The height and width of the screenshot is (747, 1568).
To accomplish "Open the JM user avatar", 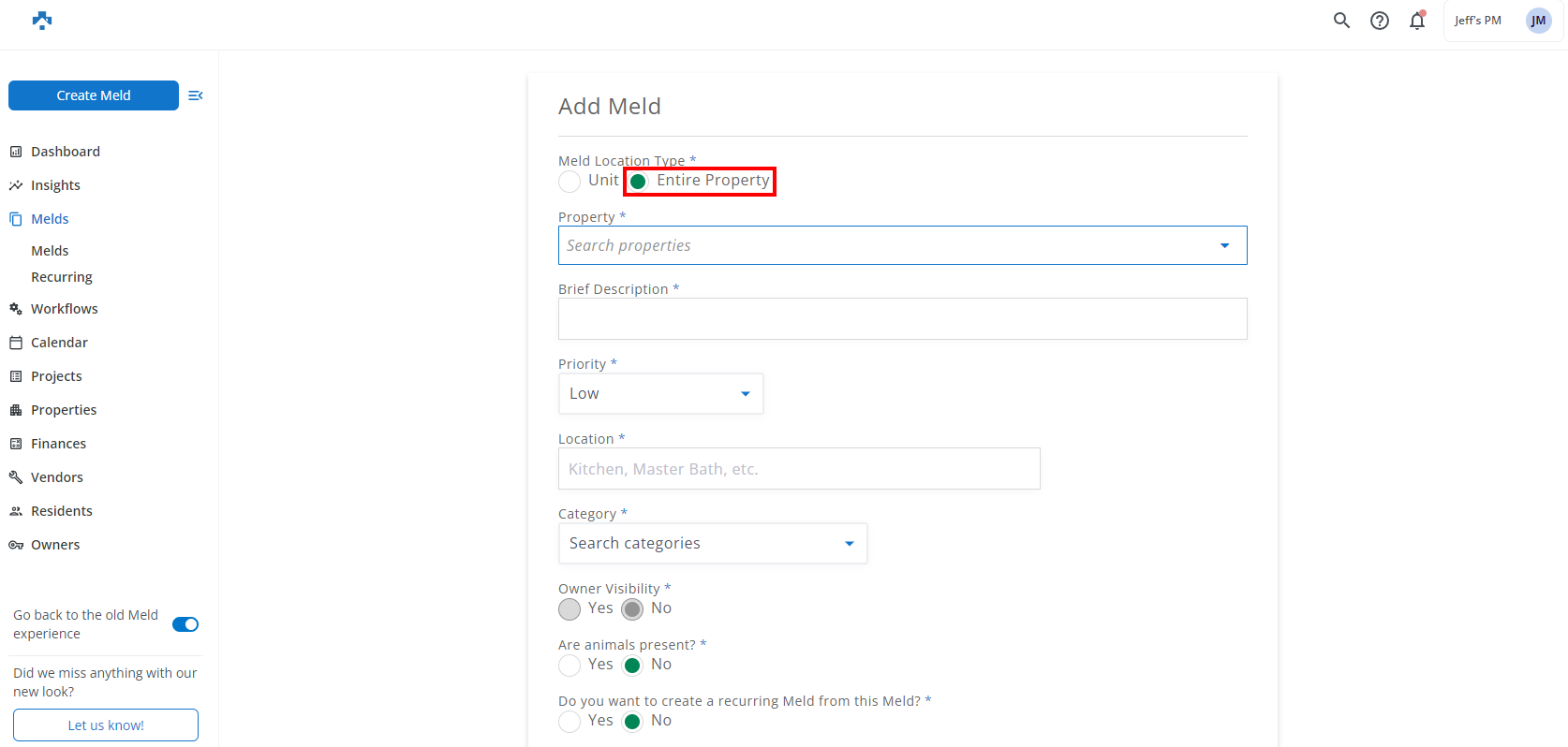I will point(1538,21).
